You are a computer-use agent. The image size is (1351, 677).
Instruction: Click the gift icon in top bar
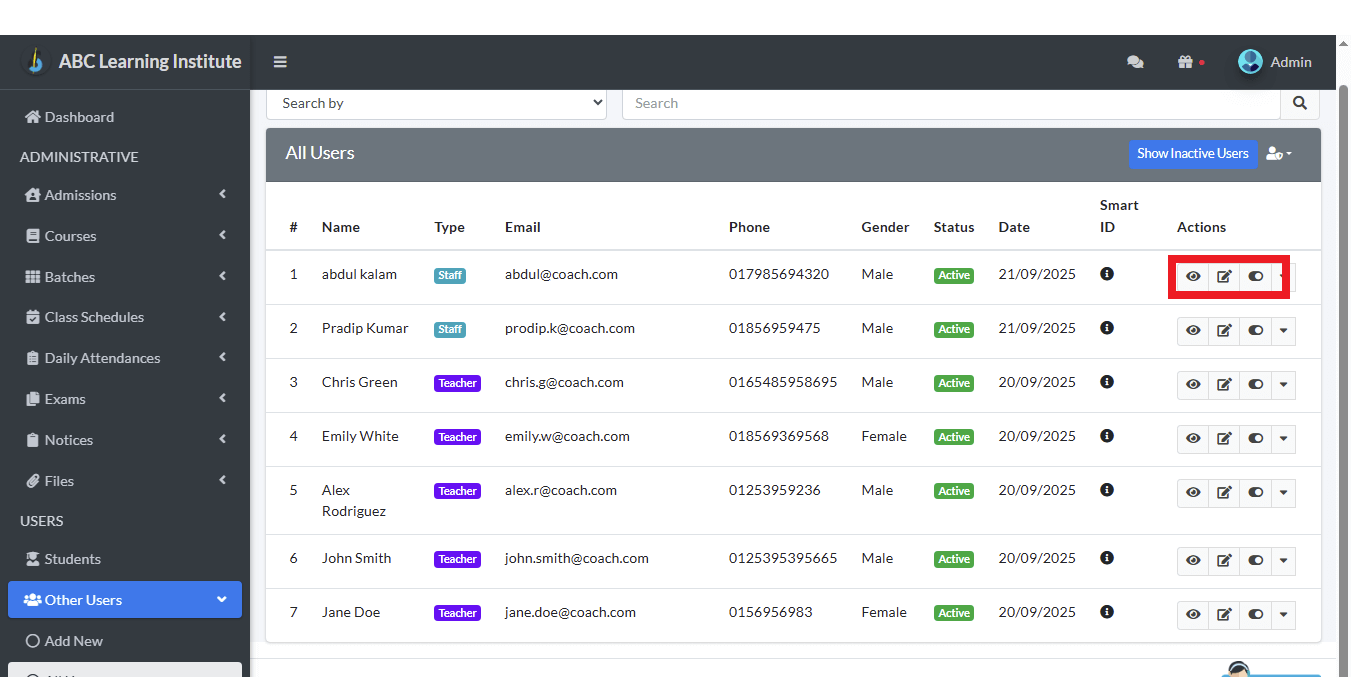coord(1186,62)
